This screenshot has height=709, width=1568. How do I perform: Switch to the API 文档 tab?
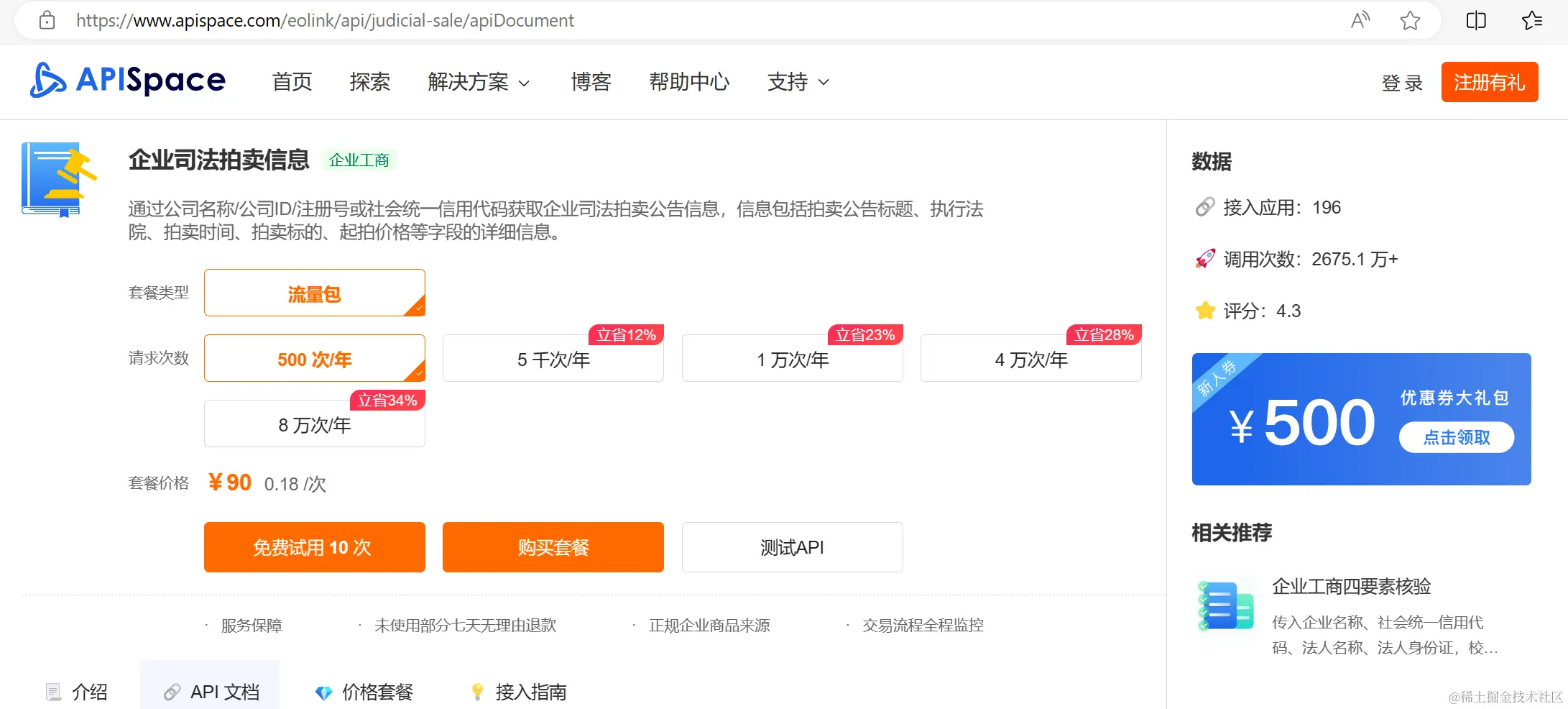210,685
